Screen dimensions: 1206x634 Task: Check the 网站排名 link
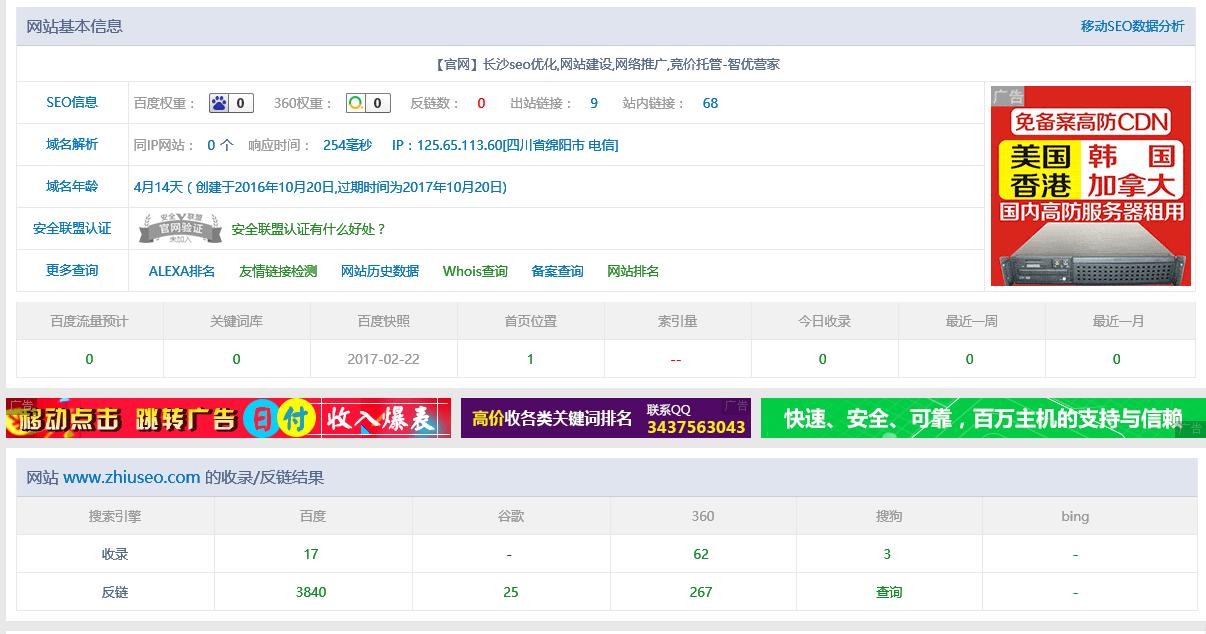(631, 270)
